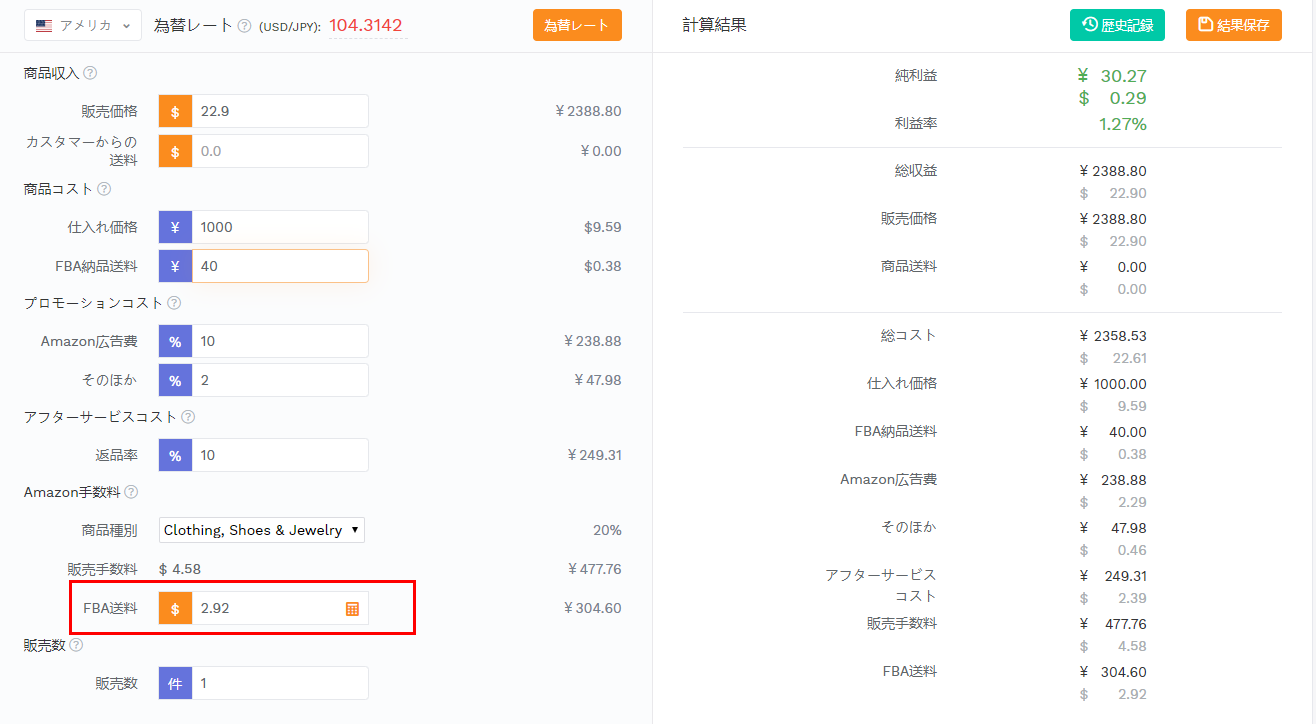Screen dimensions: 1316x724
Task: Click the dollar icon of 販売価格 field
Action: point(175,111)
